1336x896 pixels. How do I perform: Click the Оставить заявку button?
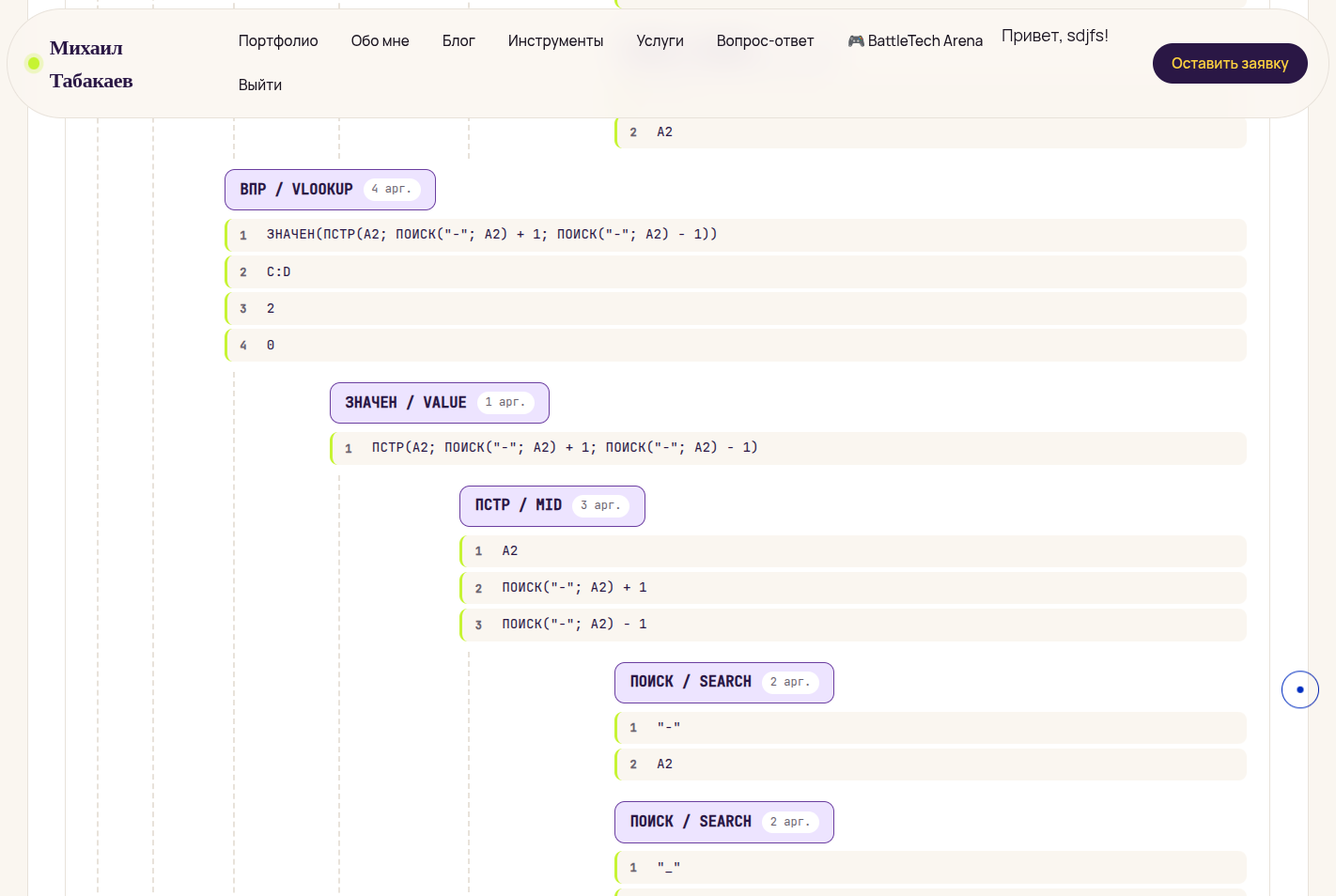coord(1230,64)
